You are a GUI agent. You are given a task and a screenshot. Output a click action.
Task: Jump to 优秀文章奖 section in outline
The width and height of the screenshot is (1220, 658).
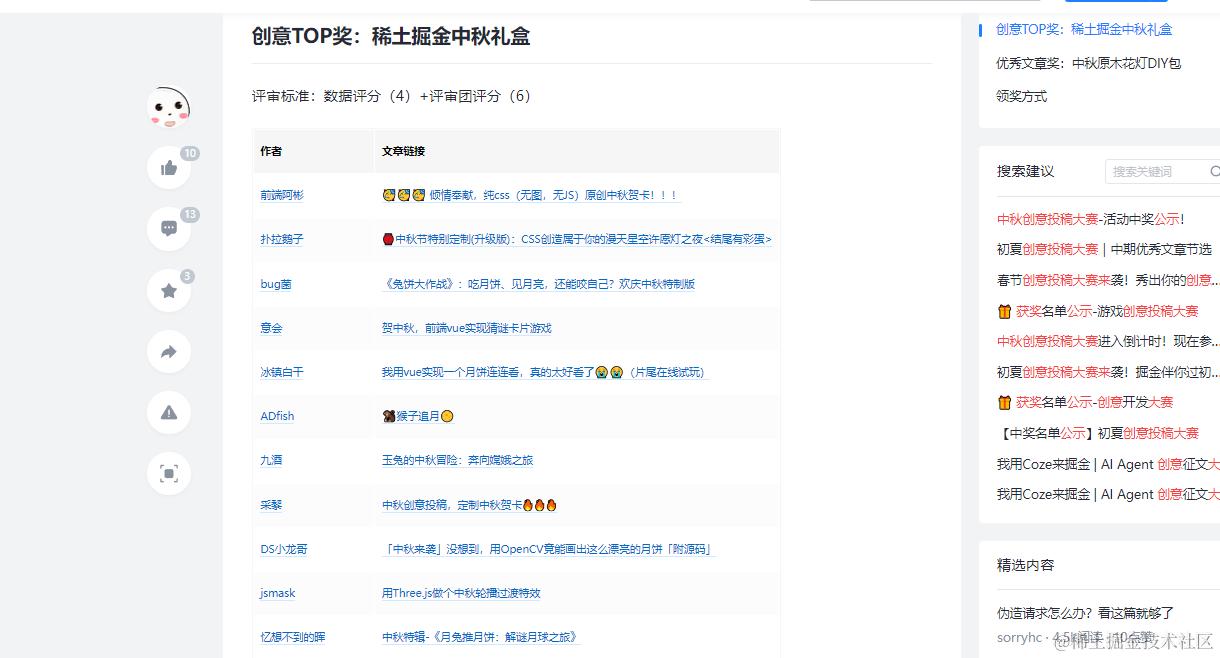1088,63
